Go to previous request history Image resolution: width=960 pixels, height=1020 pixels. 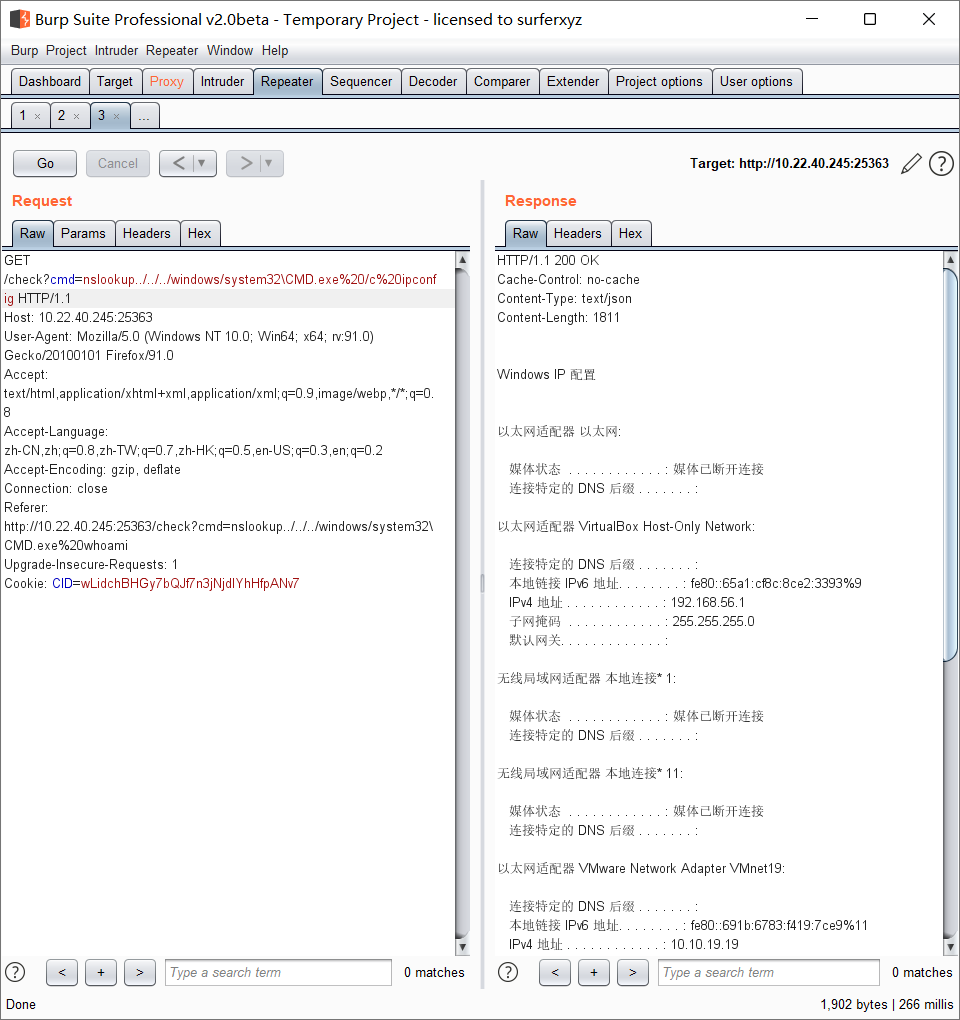178,163
